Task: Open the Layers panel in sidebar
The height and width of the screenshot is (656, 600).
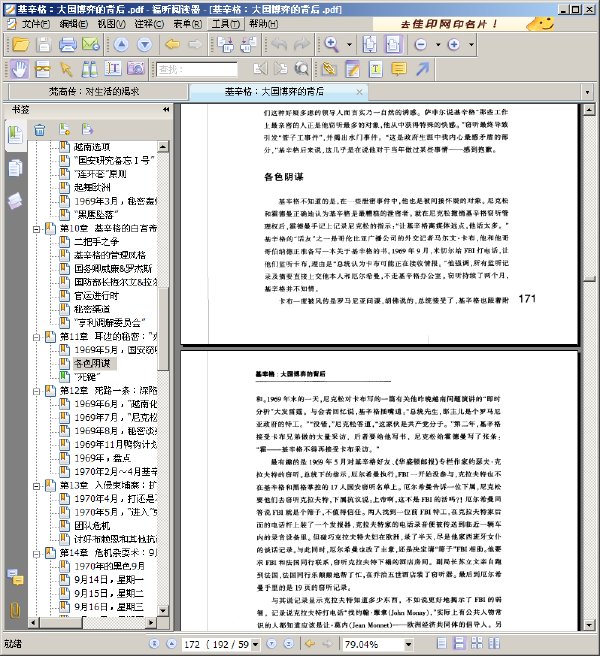Action: [15, 202]
